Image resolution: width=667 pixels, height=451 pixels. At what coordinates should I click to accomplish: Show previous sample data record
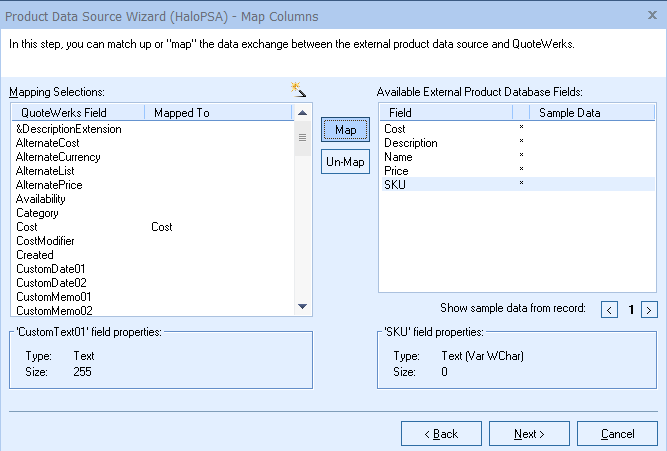610,310
